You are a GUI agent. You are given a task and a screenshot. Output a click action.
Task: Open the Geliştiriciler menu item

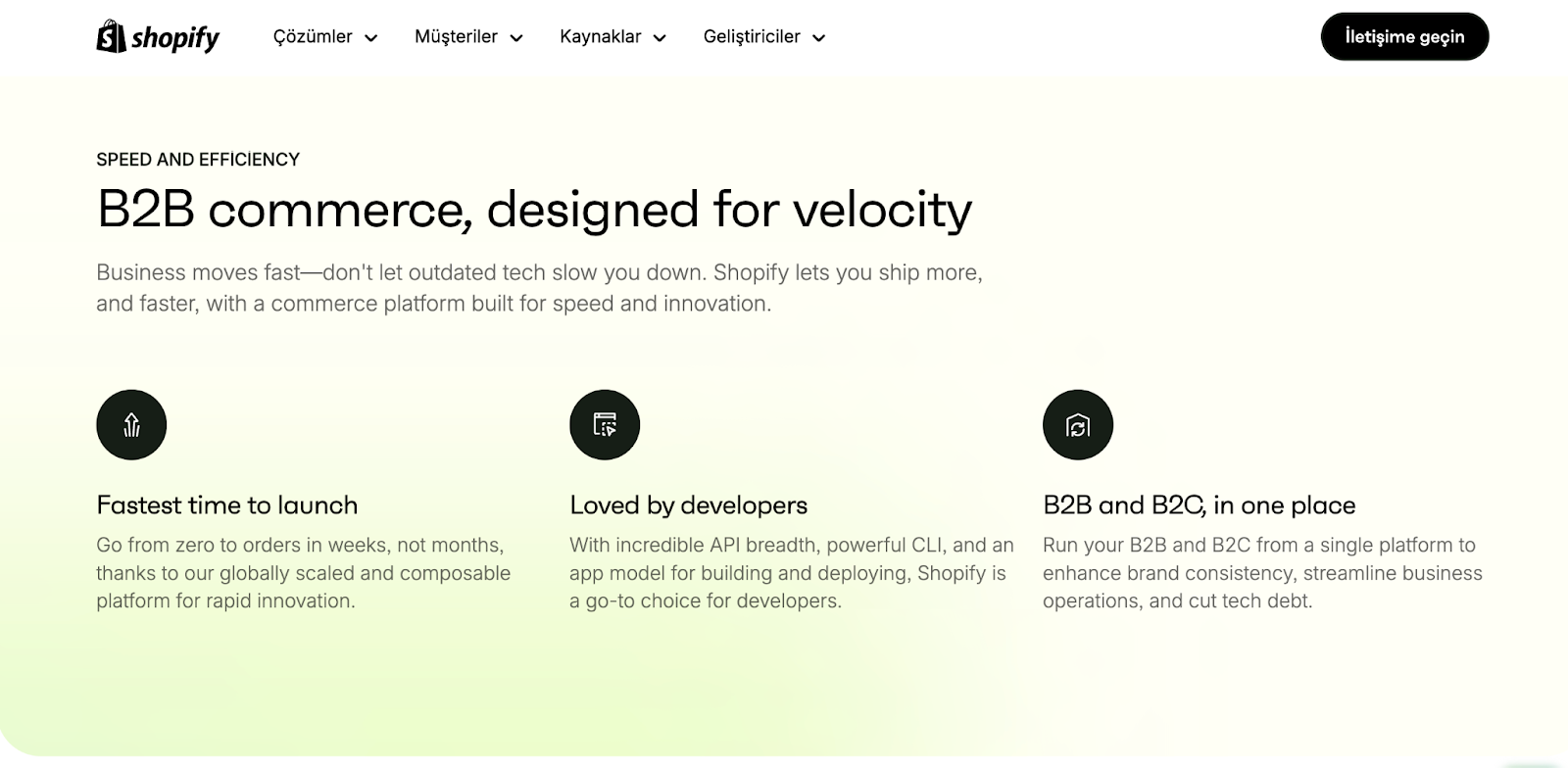coord(762,36)
